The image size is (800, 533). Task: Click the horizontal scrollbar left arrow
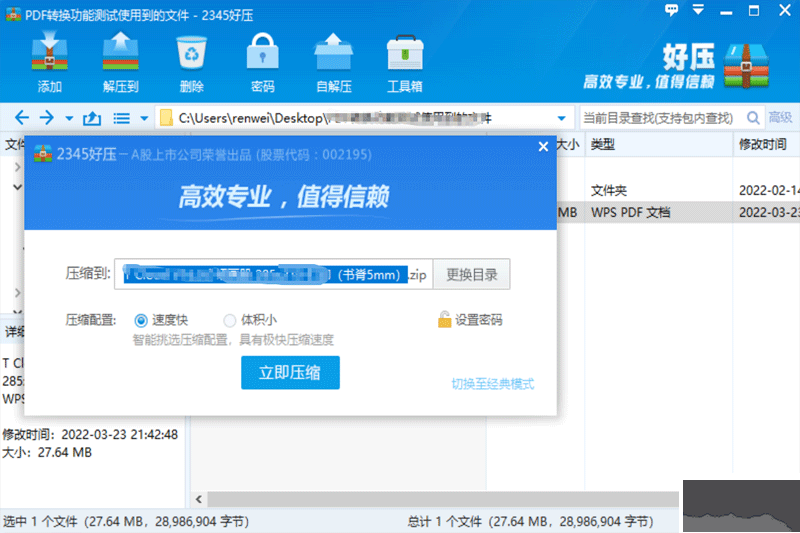pyautogui.click(x=199, y=499)
